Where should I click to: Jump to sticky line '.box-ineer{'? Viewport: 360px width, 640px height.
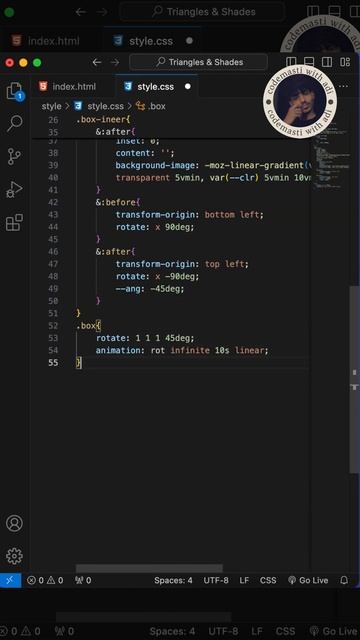pos(103,120)
